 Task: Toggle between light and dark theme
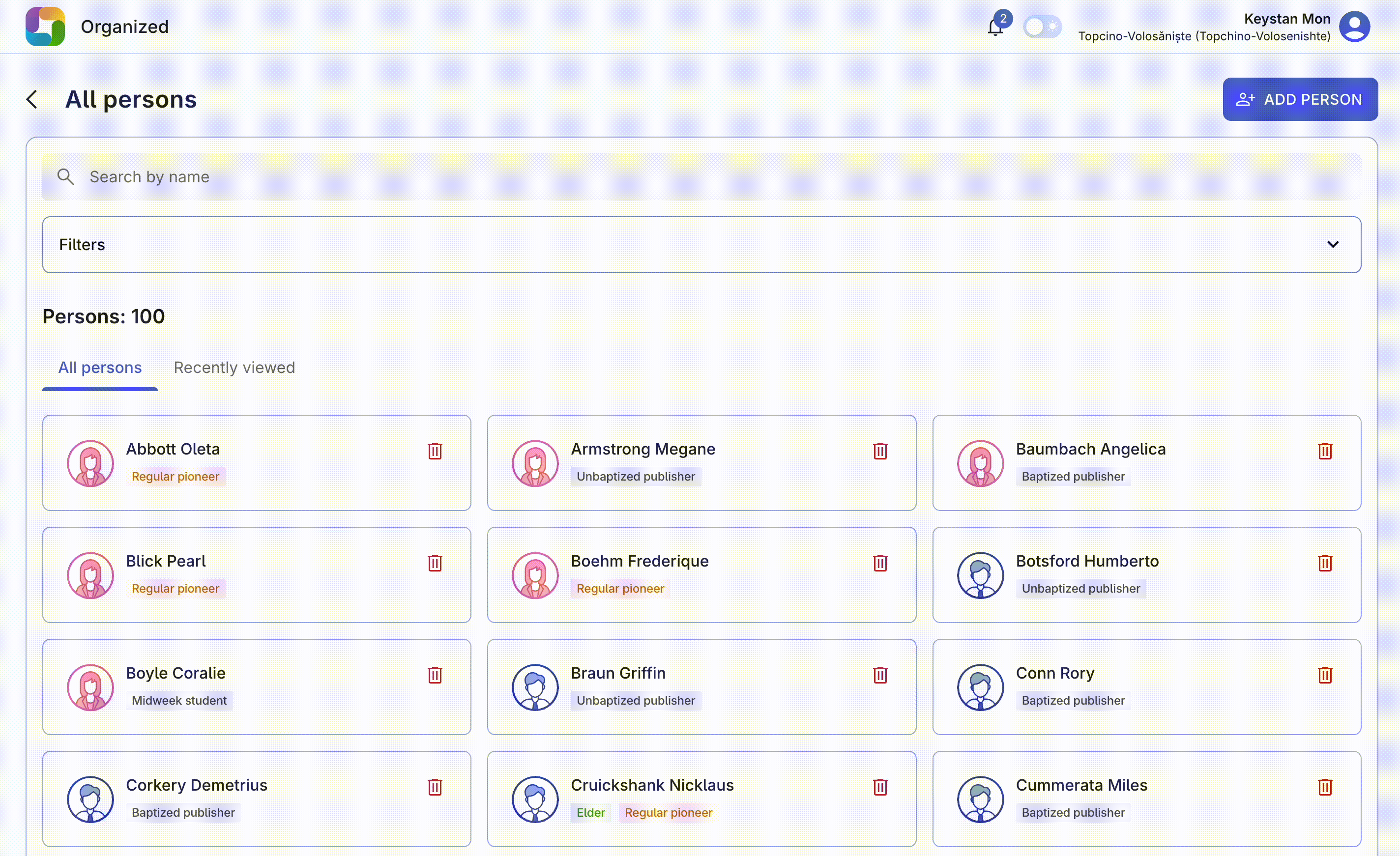click(1042, 26)
